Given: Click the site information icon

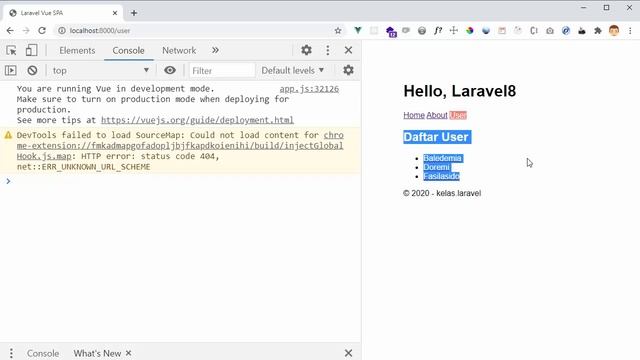Looking at the screenshot, I should (x=62, y=31).
